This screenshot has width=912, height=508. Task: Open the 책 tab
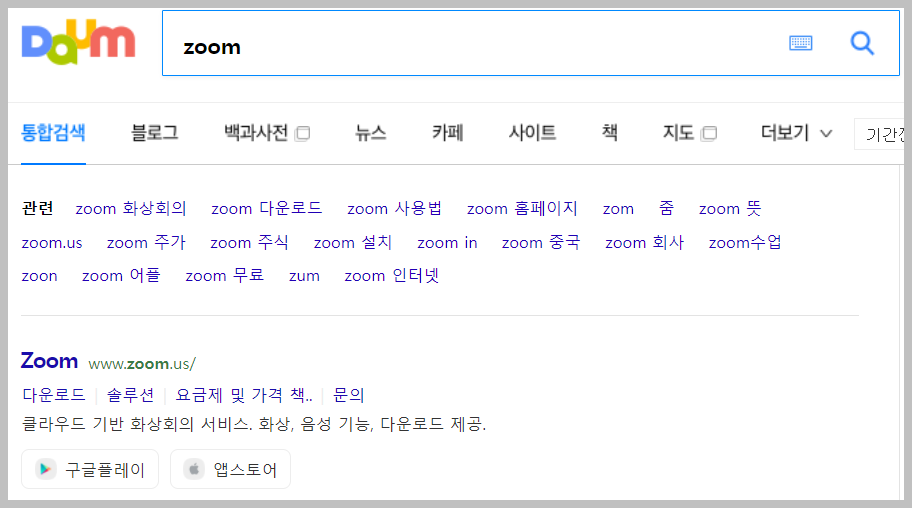610,133
